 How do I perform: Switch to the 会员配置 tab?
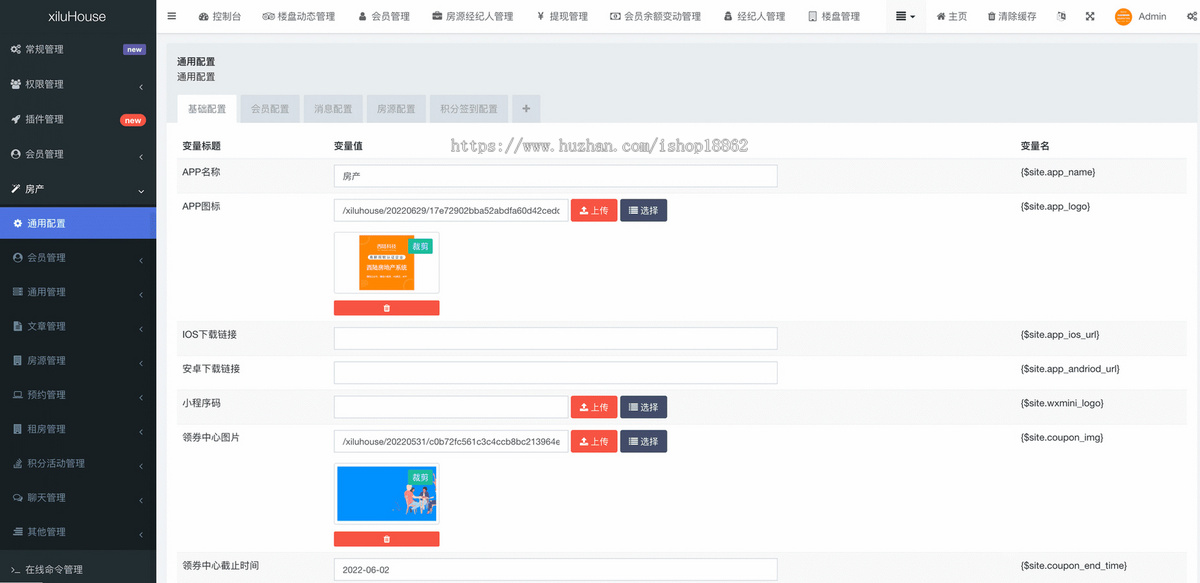pos(269,108)
